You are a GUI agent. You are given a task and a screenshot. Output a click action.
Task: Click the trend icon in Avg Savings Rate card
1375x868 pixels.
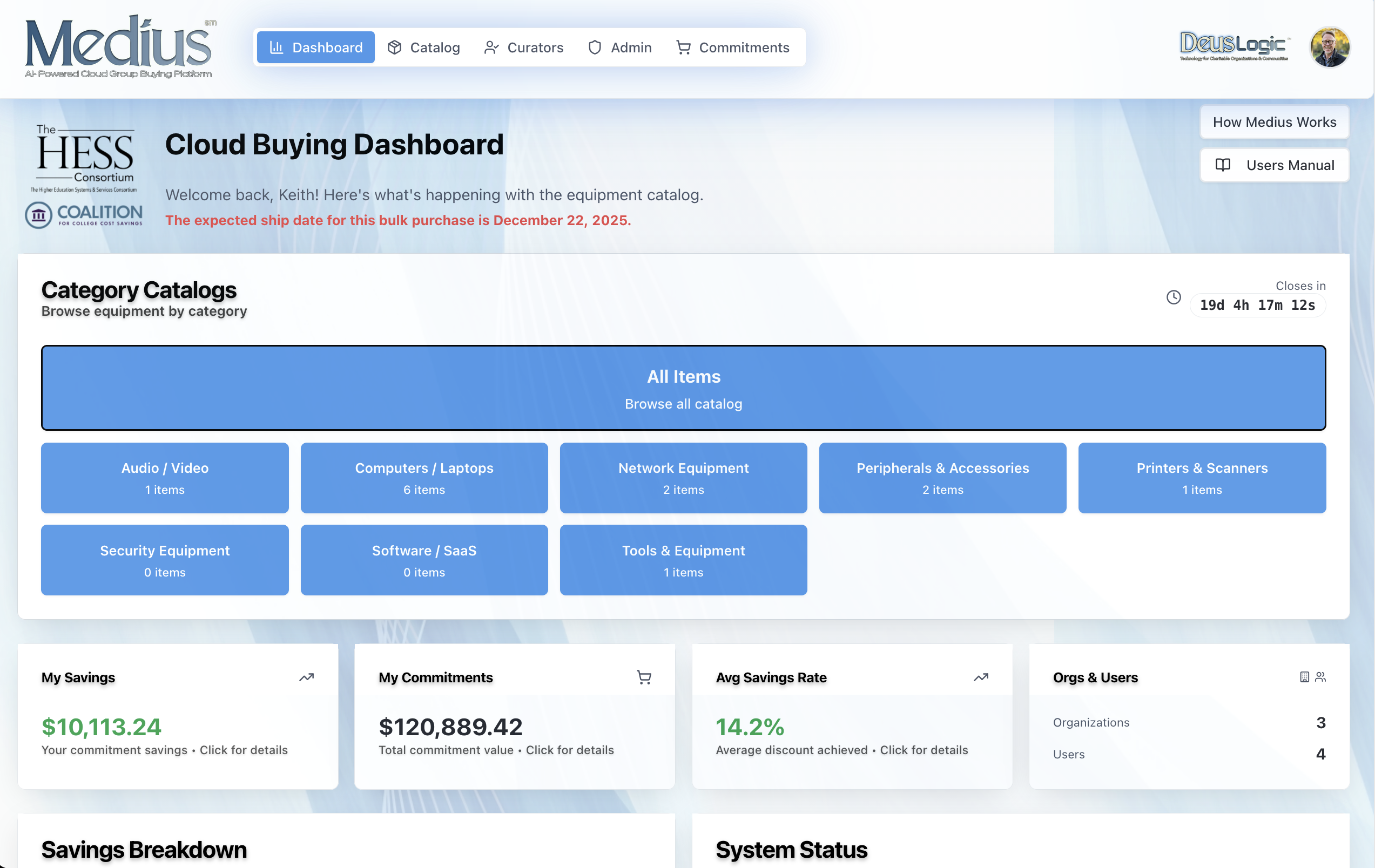(x=981, y=677)
